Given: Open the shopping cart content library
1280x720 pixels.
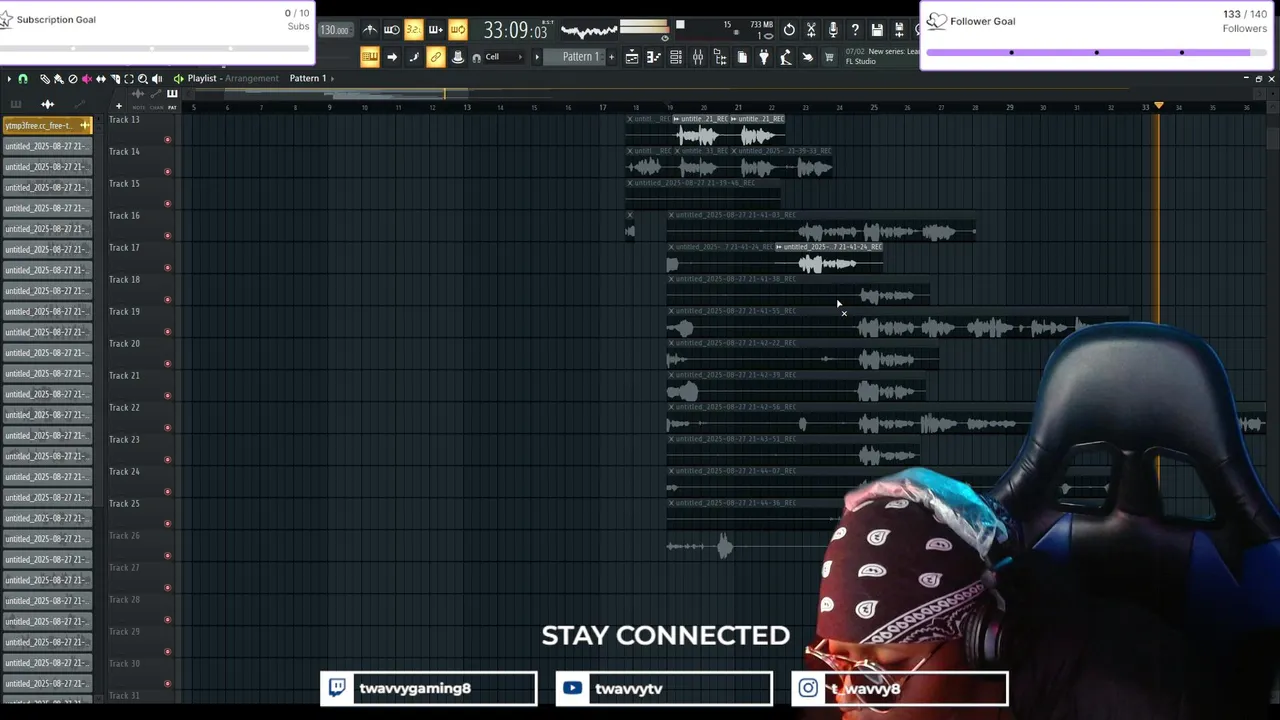Looking at the screenshot, I should (x=829, y=57).
